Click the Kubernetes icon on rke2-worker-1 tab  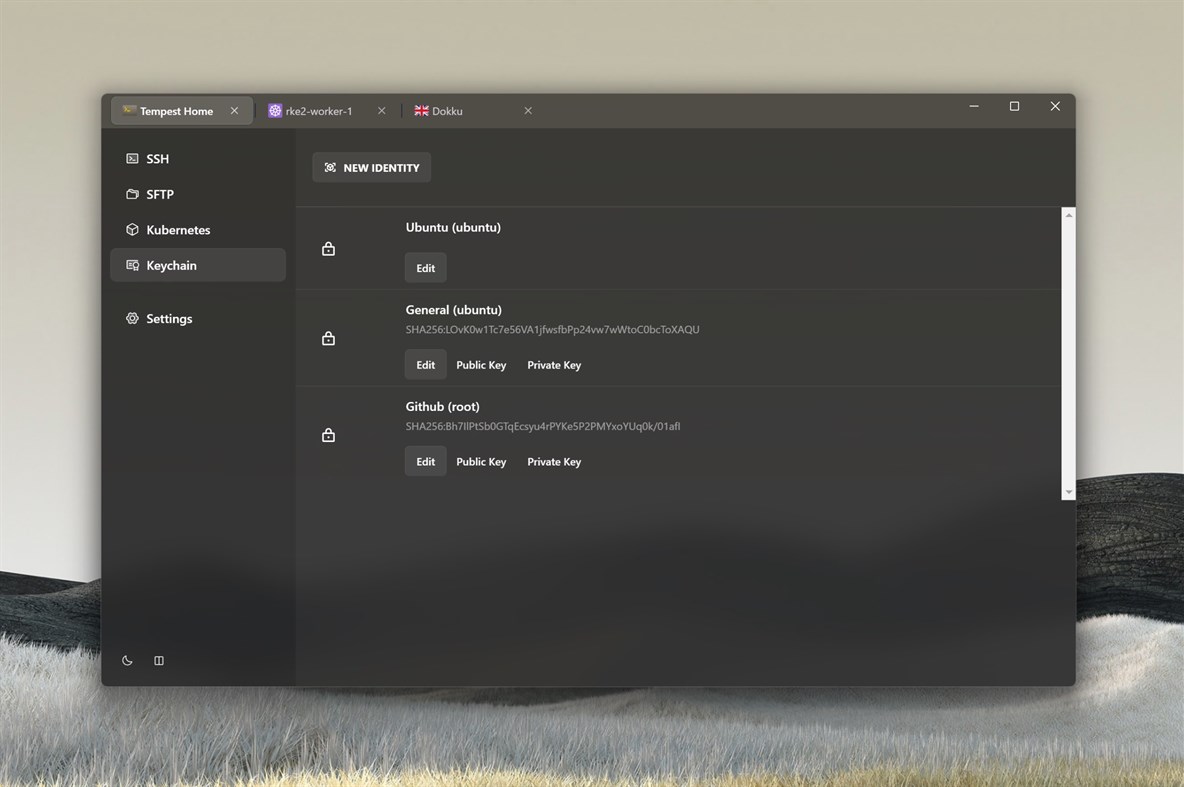pos(275,111)
